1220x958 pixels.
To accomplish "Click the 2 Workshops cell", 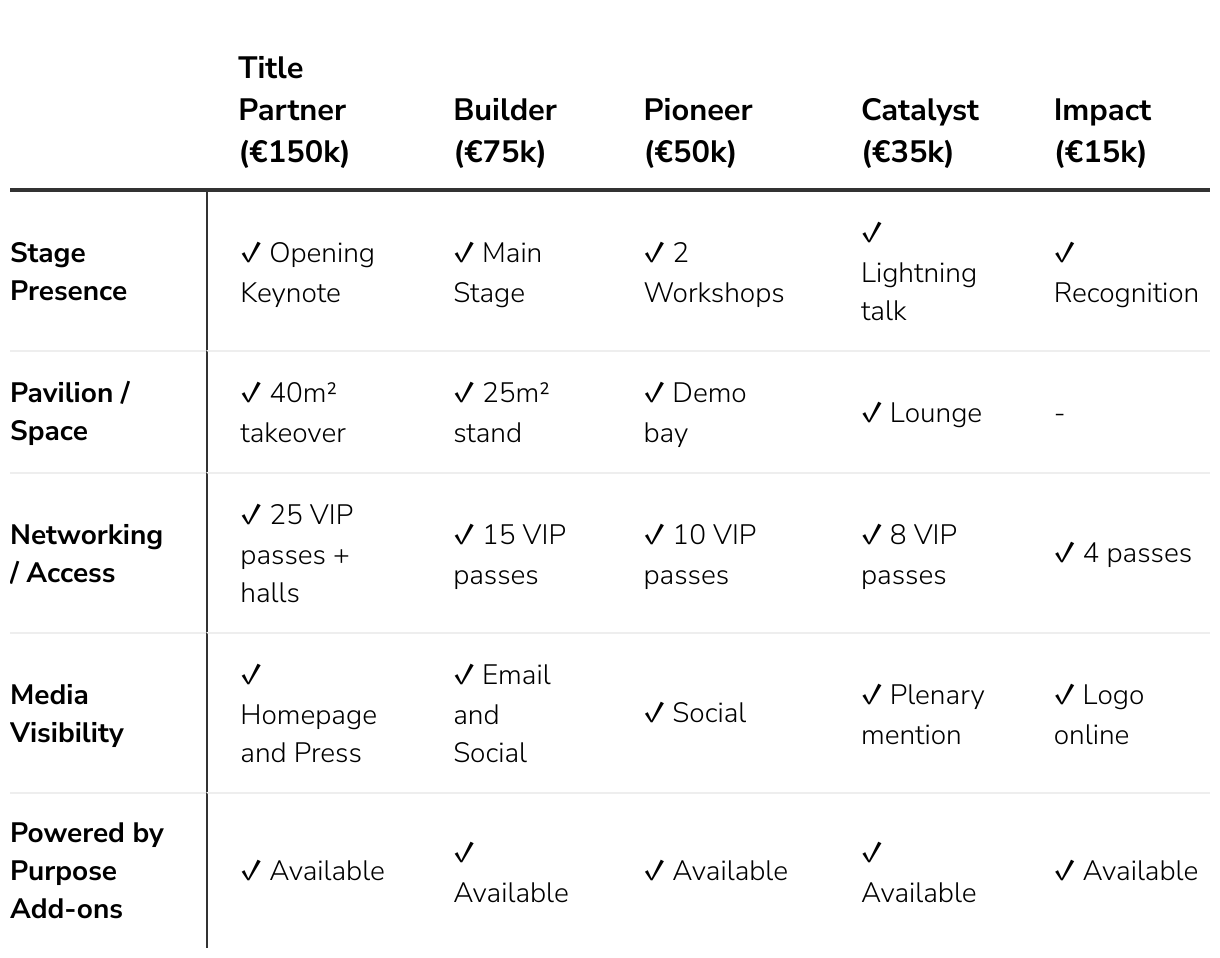I will [714, 272].
